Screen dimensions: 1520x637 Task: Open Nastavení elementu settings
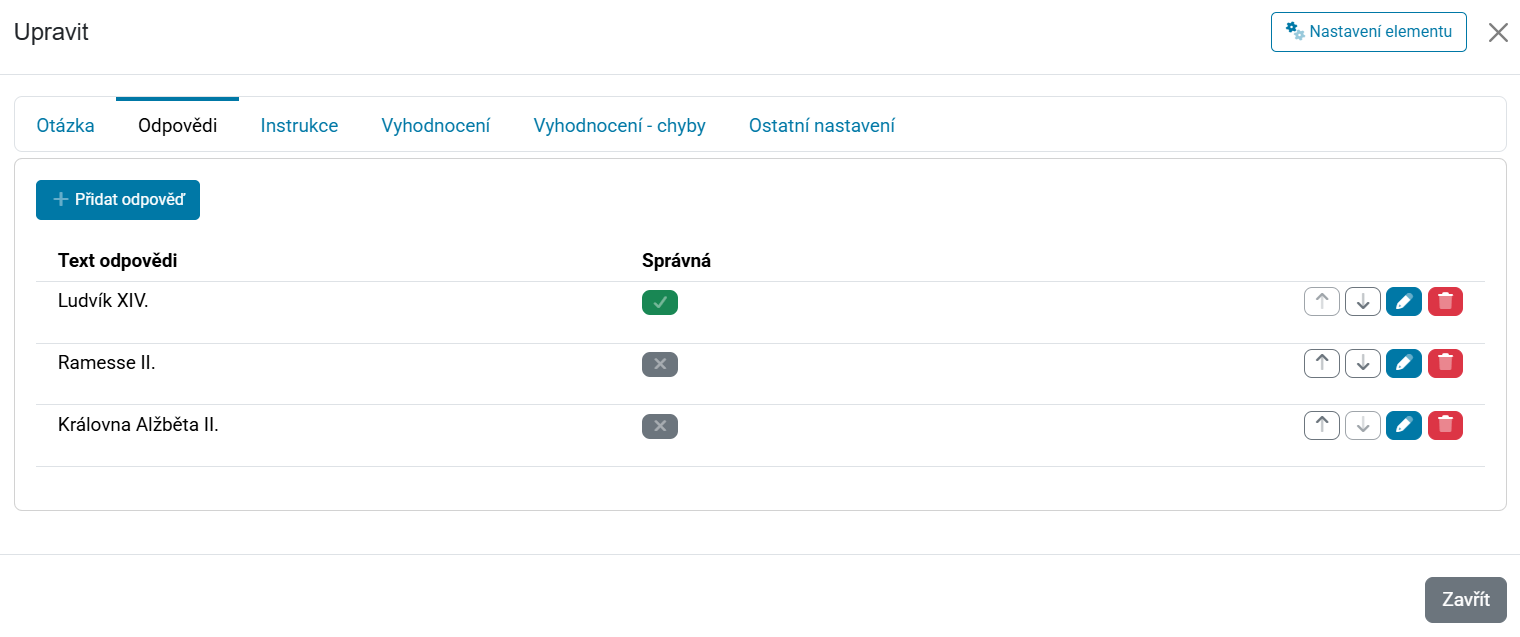tap(1369, 32)
